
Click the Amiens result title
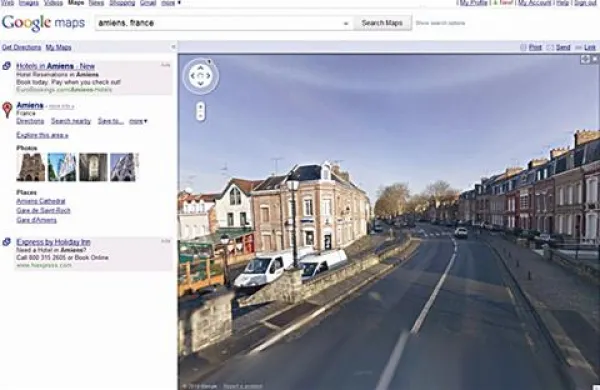(30, 105)
